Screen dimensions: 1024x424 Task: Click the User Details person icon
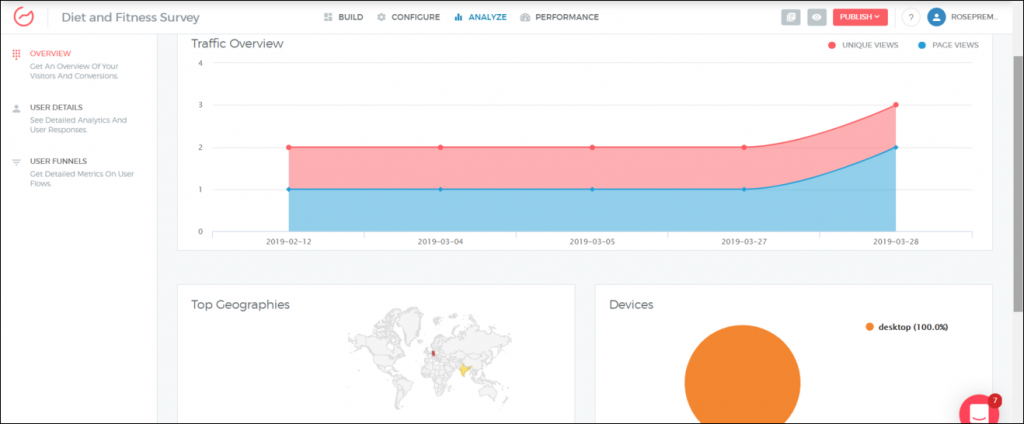click(16, 108)
